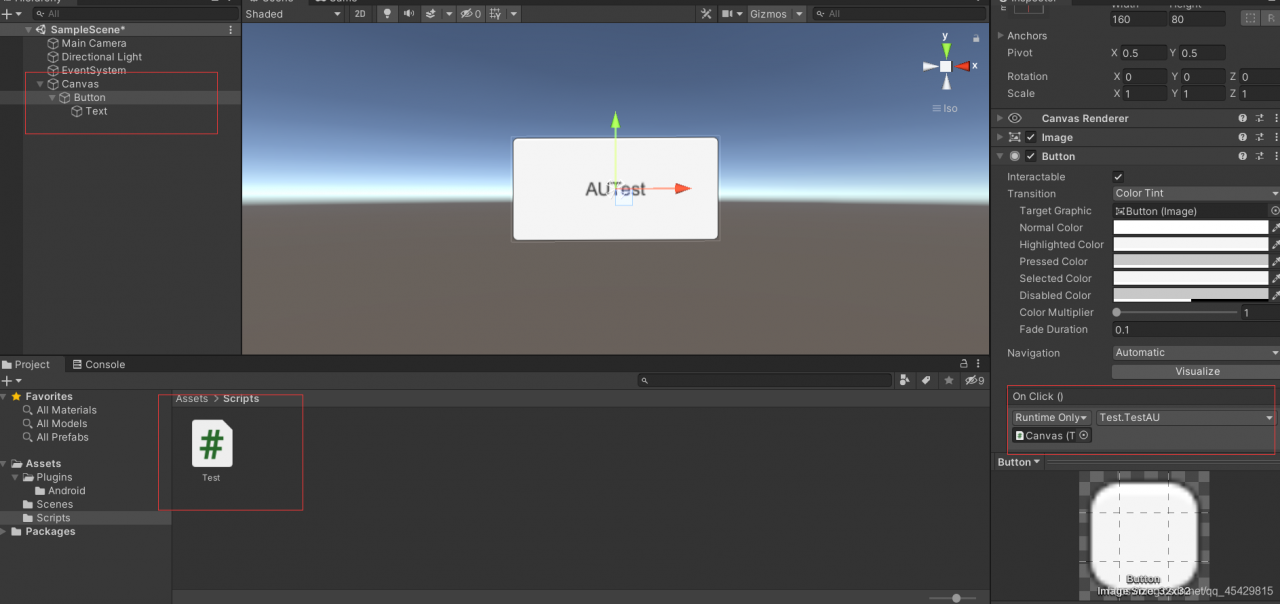Expand the Anchors foldout
The height and width of the screenshot is (604, 1280).
pyautogui.click(x=1000, y=36)
